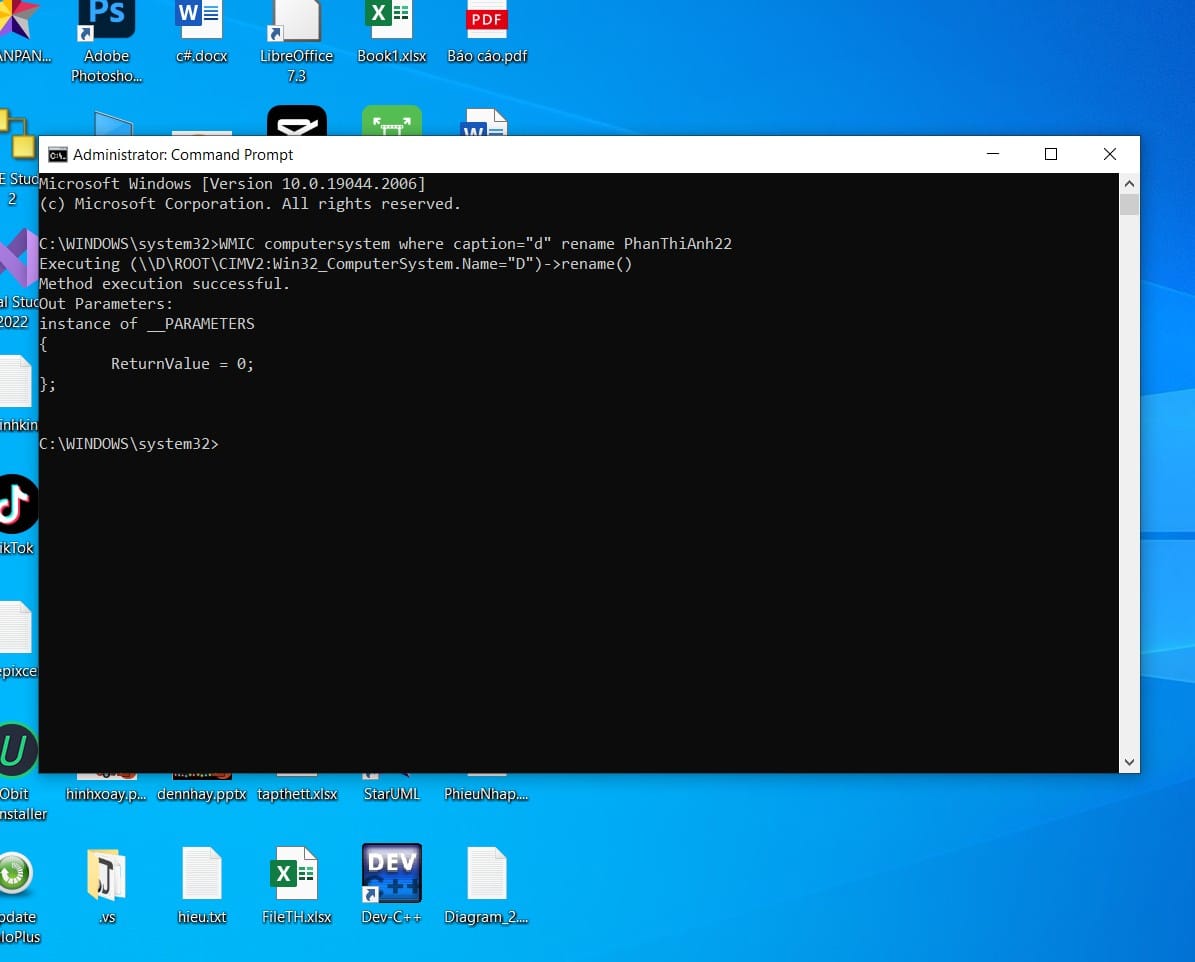Click the Executing Win32_ComputerSystem output line
Screen dimensions: 1195x962
pyautogui.click(x=336, y=264)
